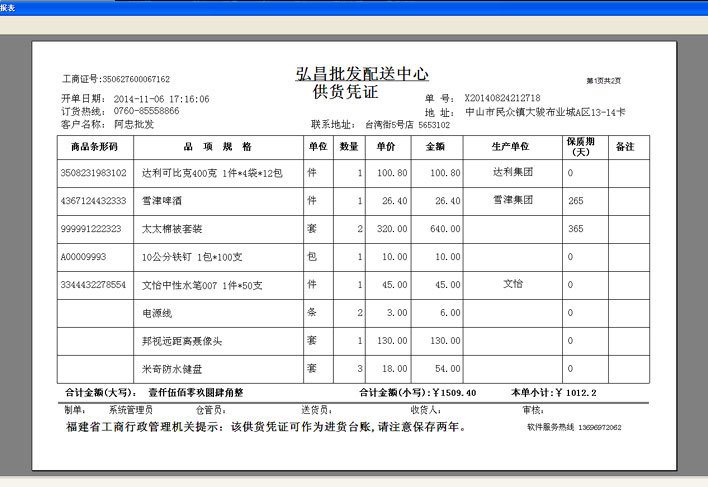Click the customer name 阿忠批发
The image size is (708, 487).
click(x=134, y=124)
